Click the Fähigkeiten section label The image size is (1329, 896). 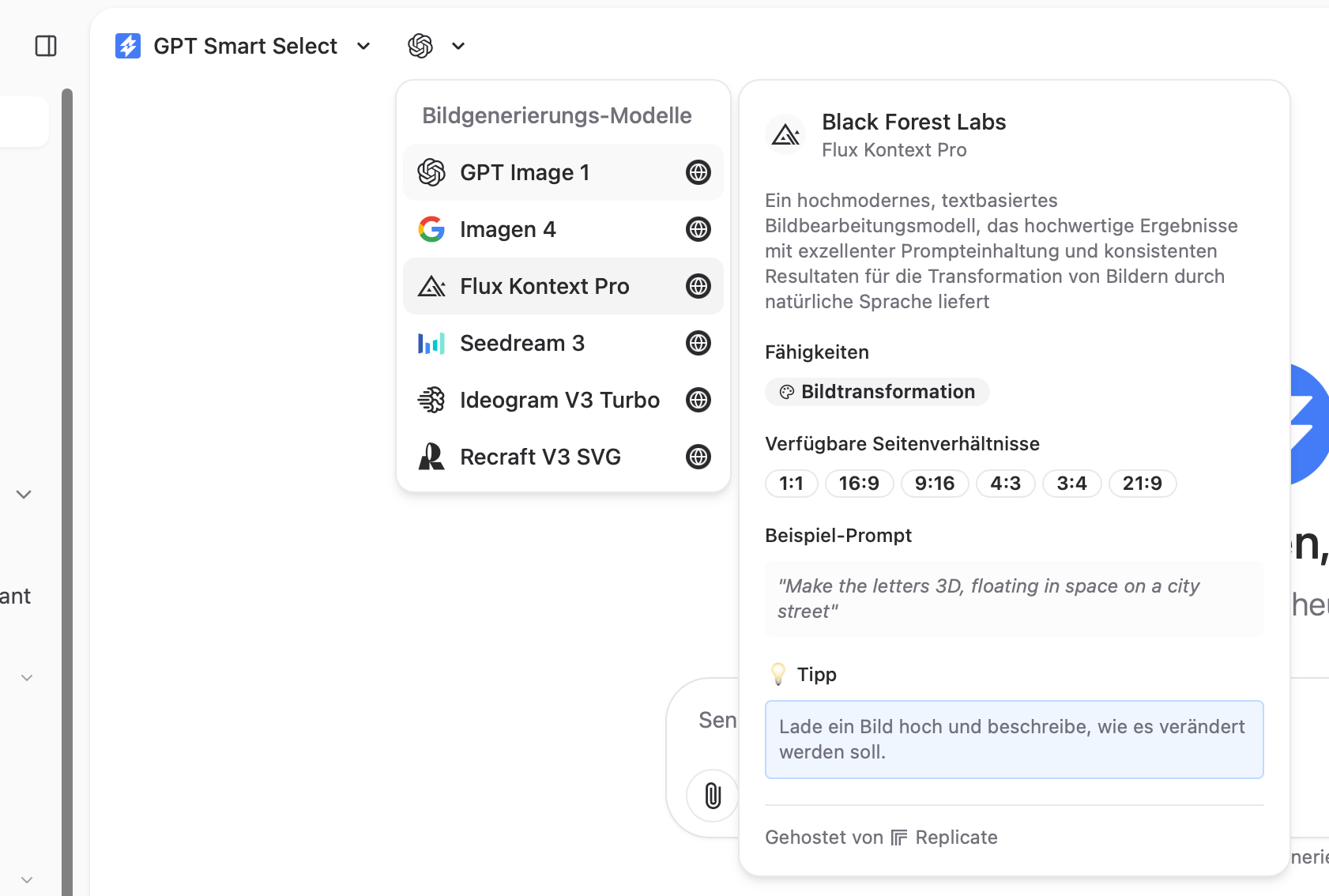(817, 352)
